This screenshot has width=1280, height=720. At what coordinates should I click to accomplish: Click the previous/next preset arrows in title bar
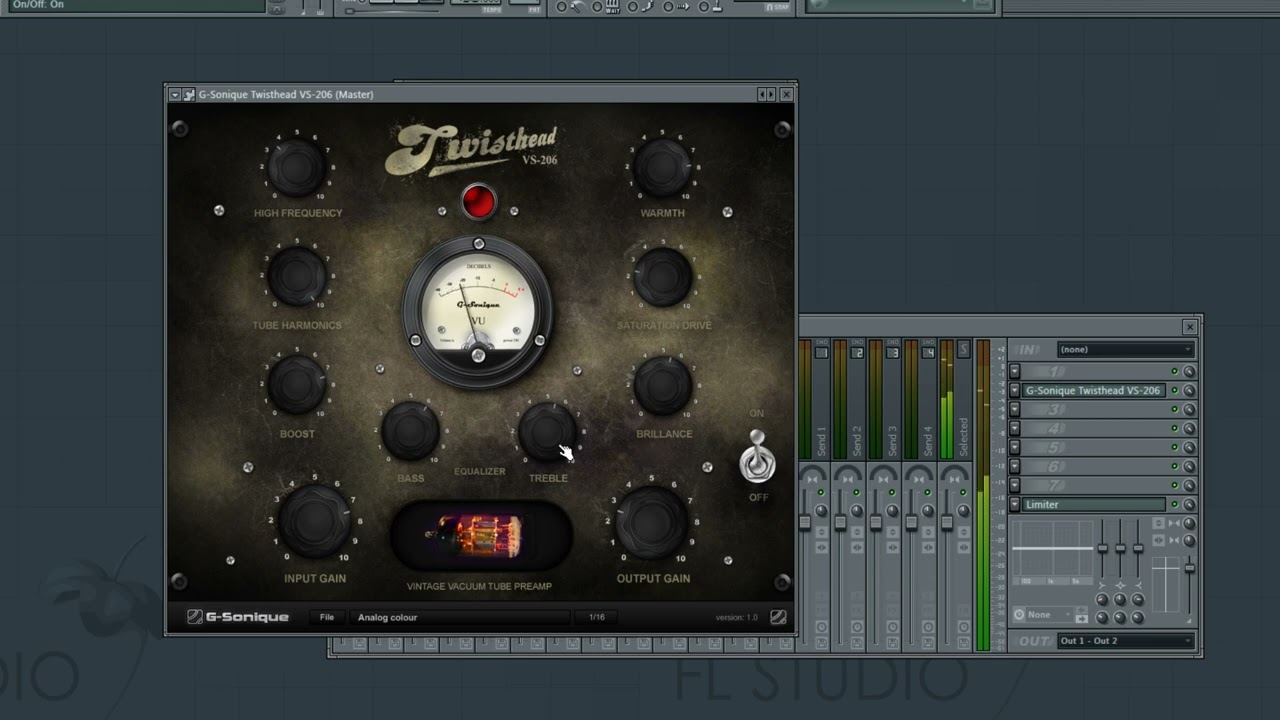coord(766,95)
